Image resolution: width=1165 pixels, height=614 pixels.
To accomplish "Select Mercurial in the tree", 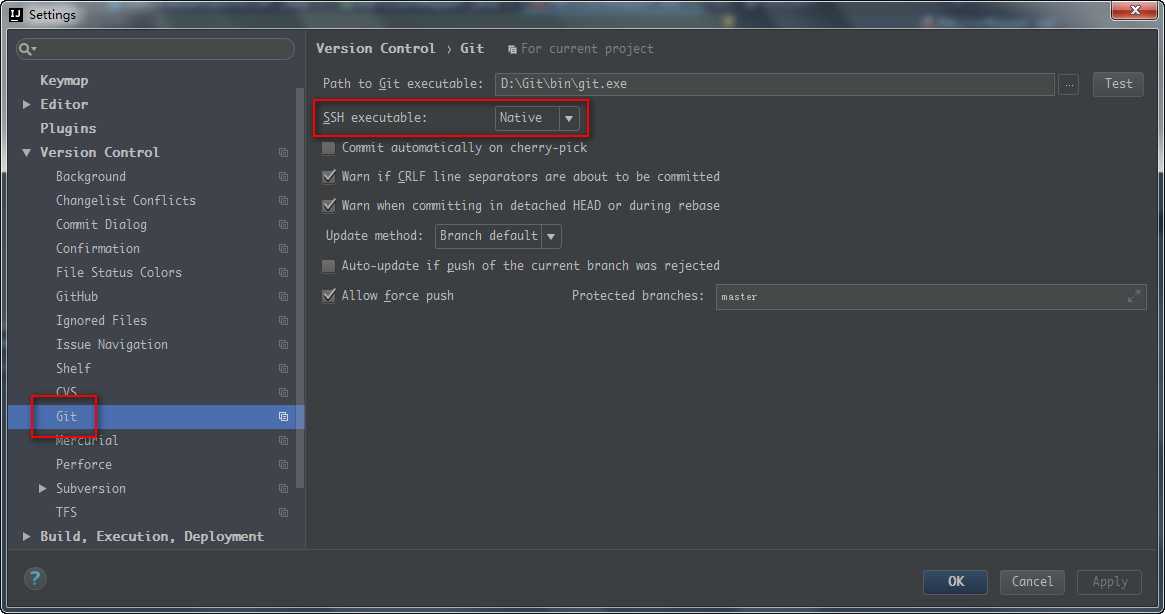I will coord(87,441).
